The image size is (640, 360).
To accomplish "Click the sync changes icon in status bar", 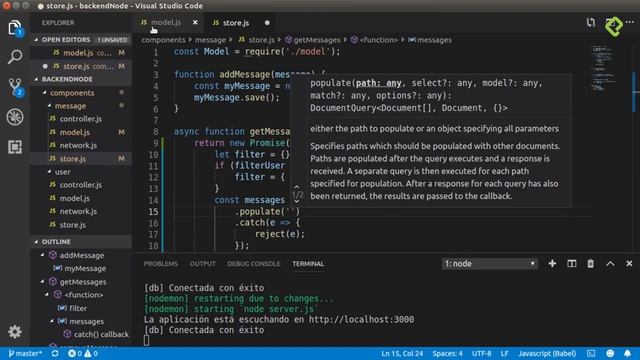I will point(55,353).
